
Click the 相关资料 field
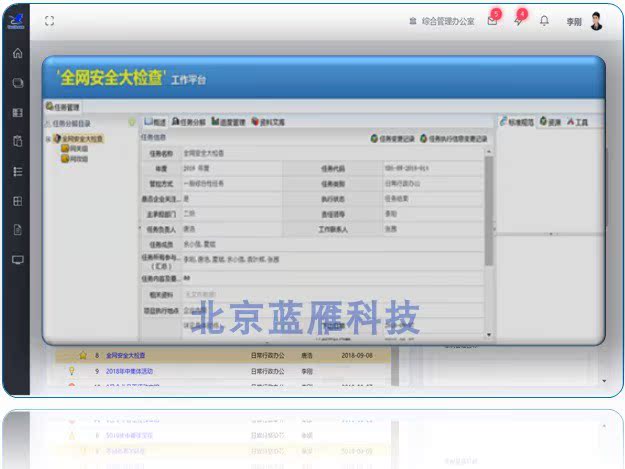[x=332, y=294]
